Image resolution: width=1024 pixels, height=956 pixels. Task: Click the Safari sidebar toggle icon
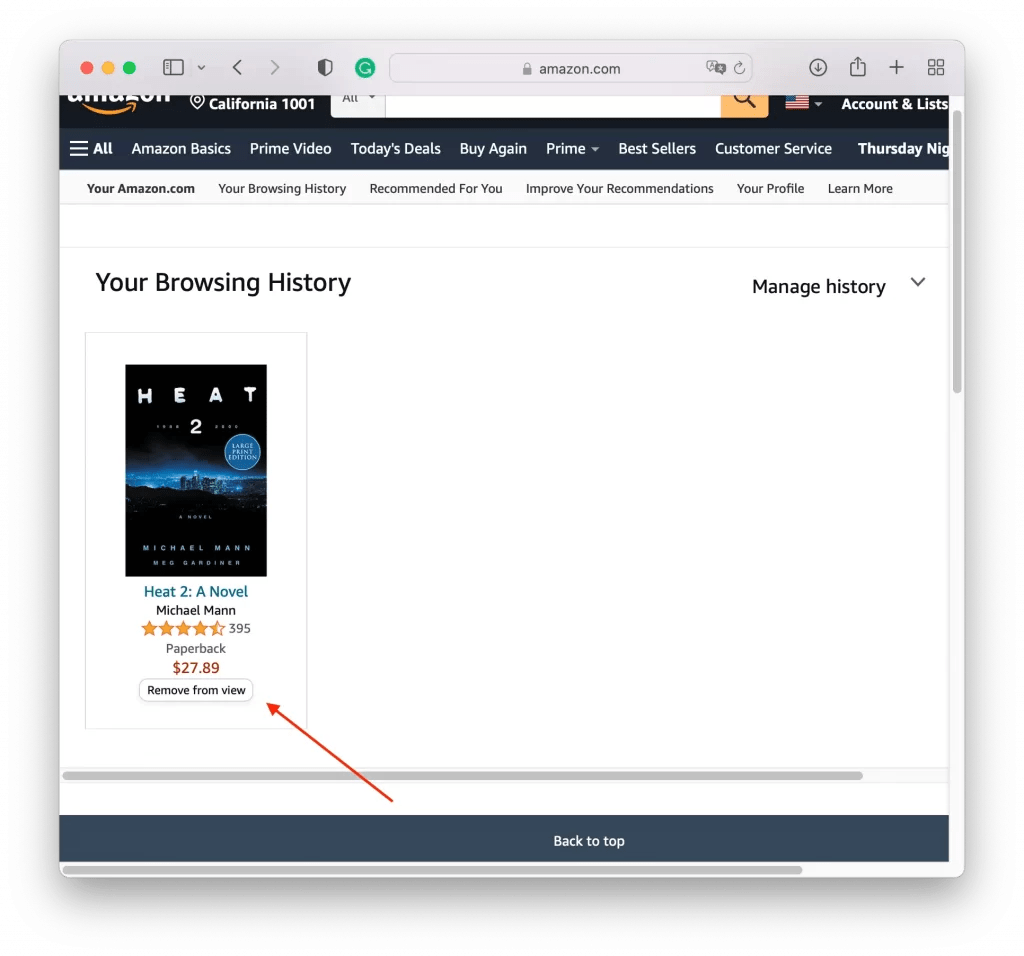point(173,67)
